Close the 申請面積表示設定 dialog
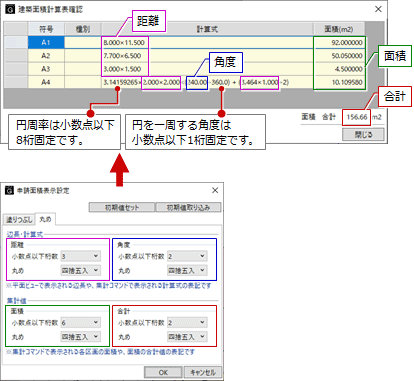414x381 pixels. tap(215, 190)
